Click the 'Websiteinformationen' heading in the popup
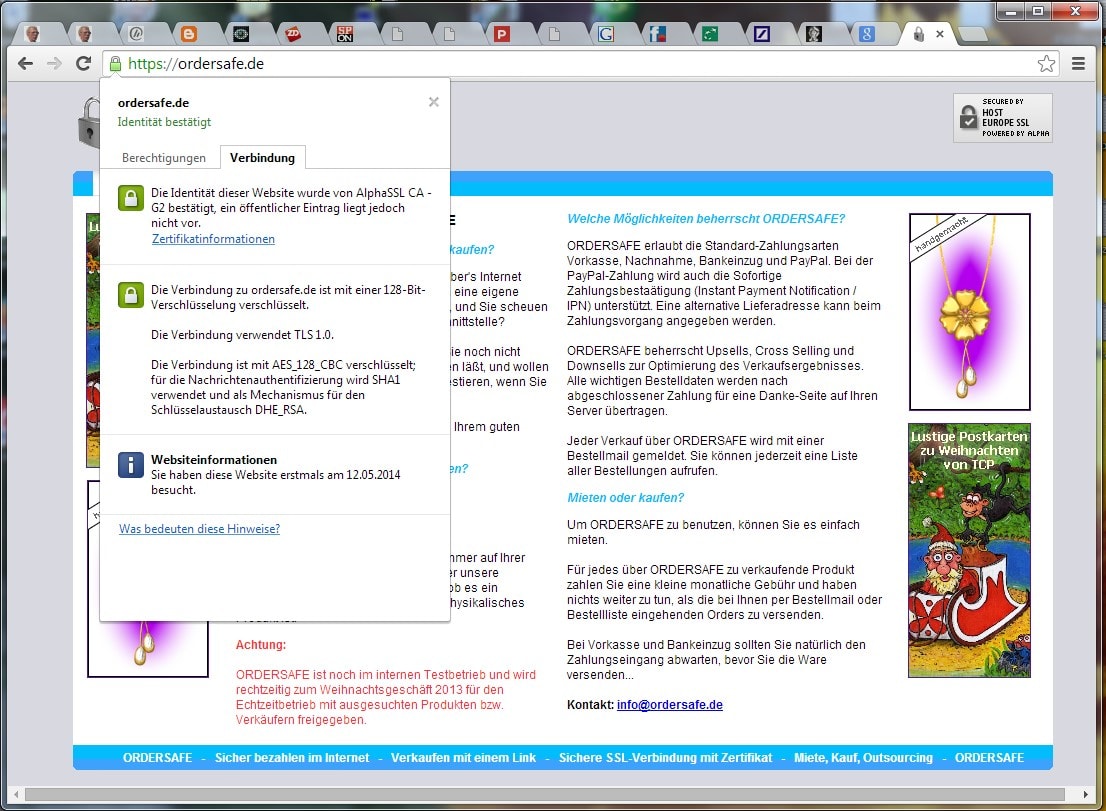The image size is (1106, 811). pos(214,460)
